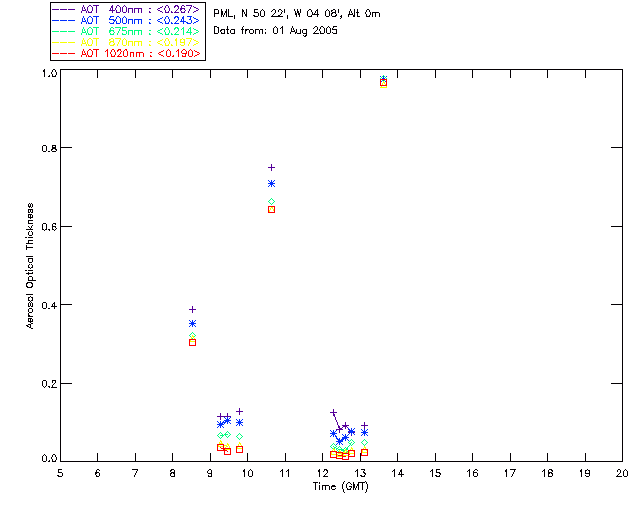Select the red square marker near 0.64
The height and width of the screenshot is (512, 640).
(x=271, y=209)
